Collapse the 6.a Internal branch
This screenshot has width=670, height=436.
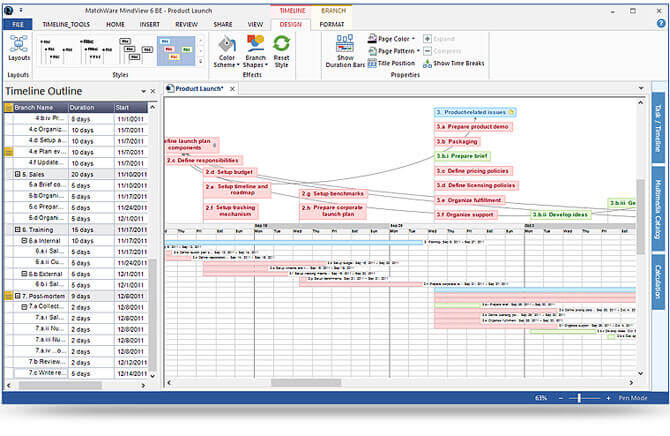[x=24, y=241]
